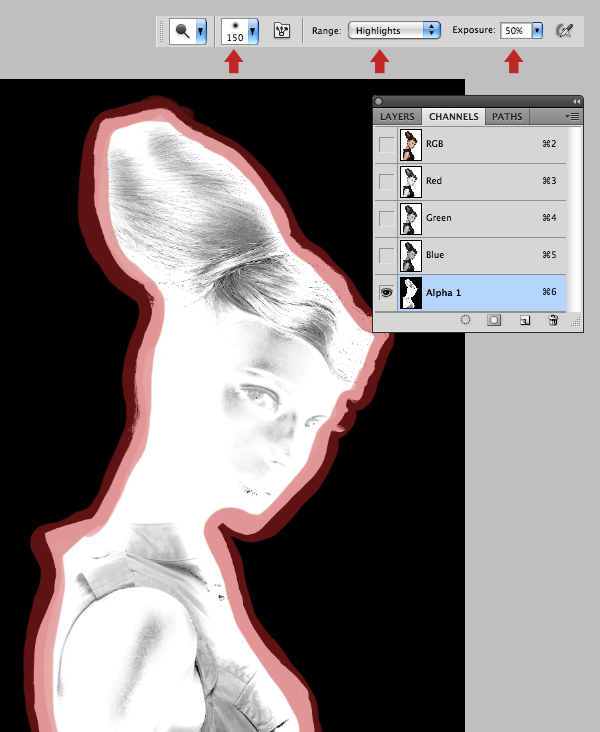600x732 pixels.
Task: Select the Dodge tool preset icon
Action: pos(183,31)
